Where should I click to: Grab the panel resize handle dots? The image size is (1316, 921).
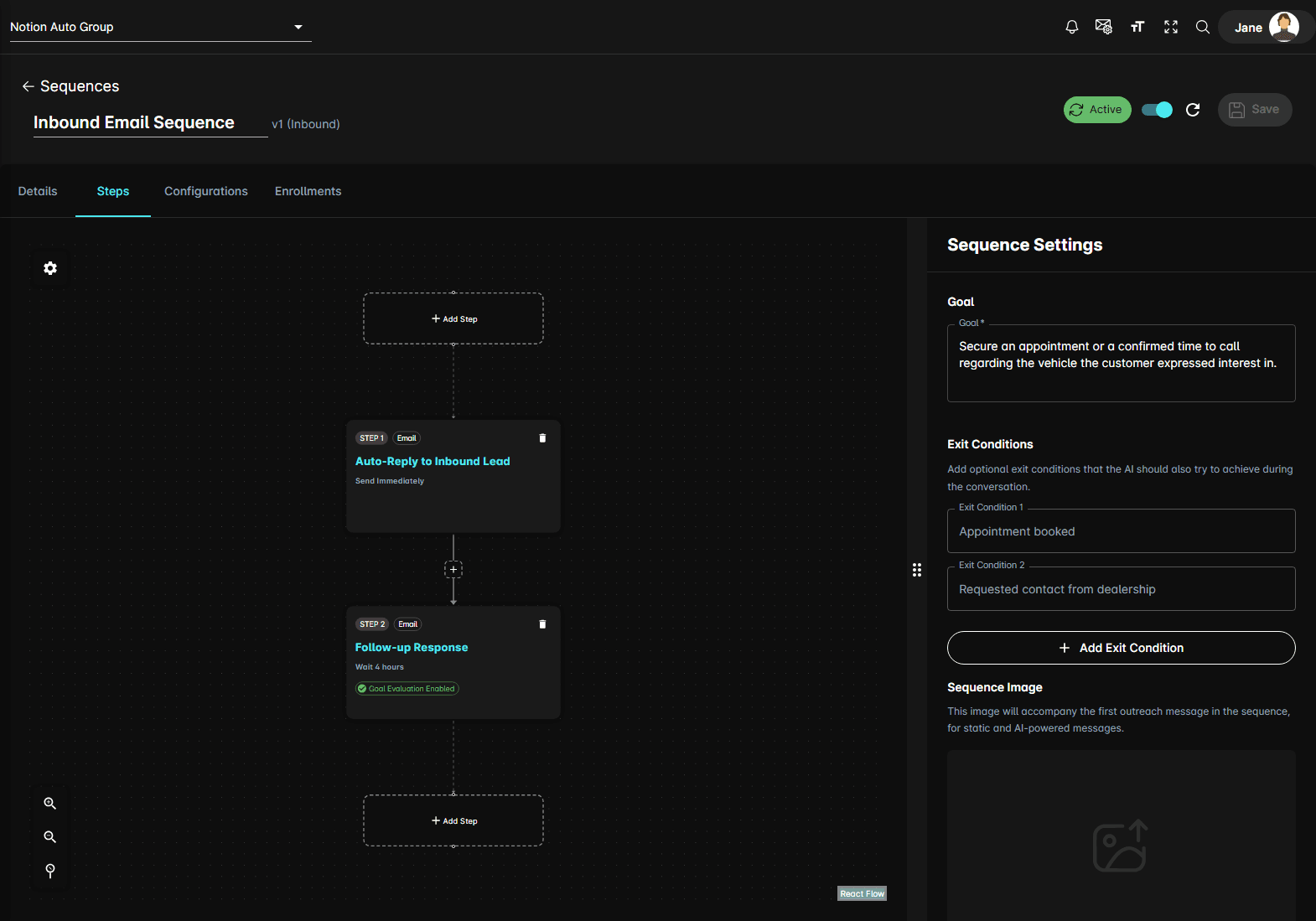click(917, 570)
